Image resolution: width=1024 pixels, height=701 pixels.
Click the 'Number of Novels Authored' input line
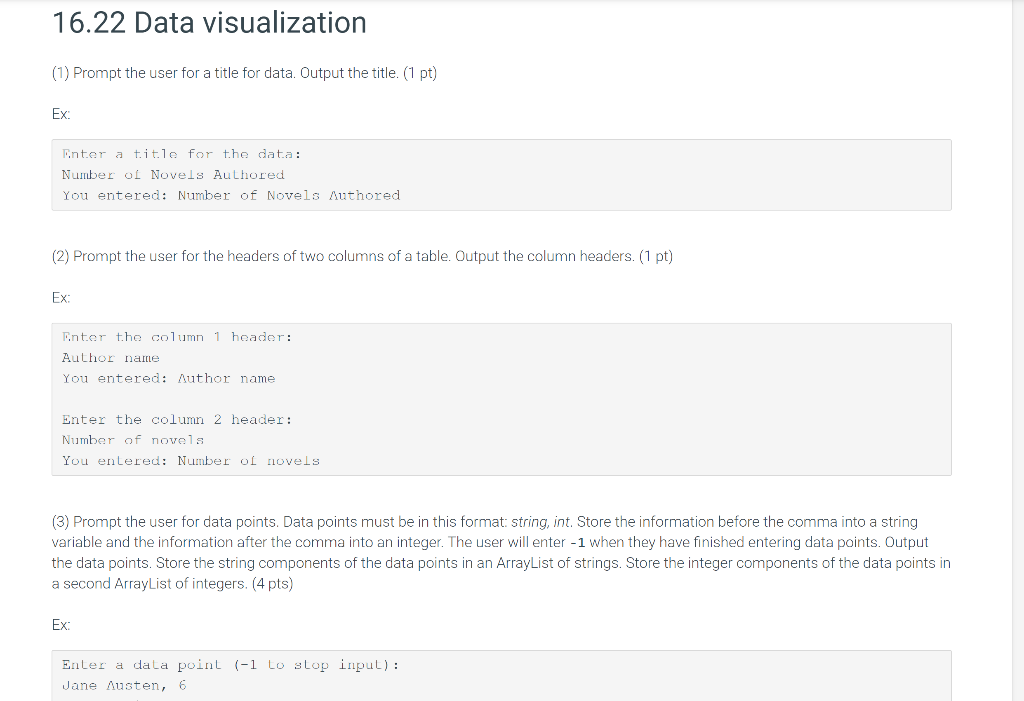(x=173, y=175)
